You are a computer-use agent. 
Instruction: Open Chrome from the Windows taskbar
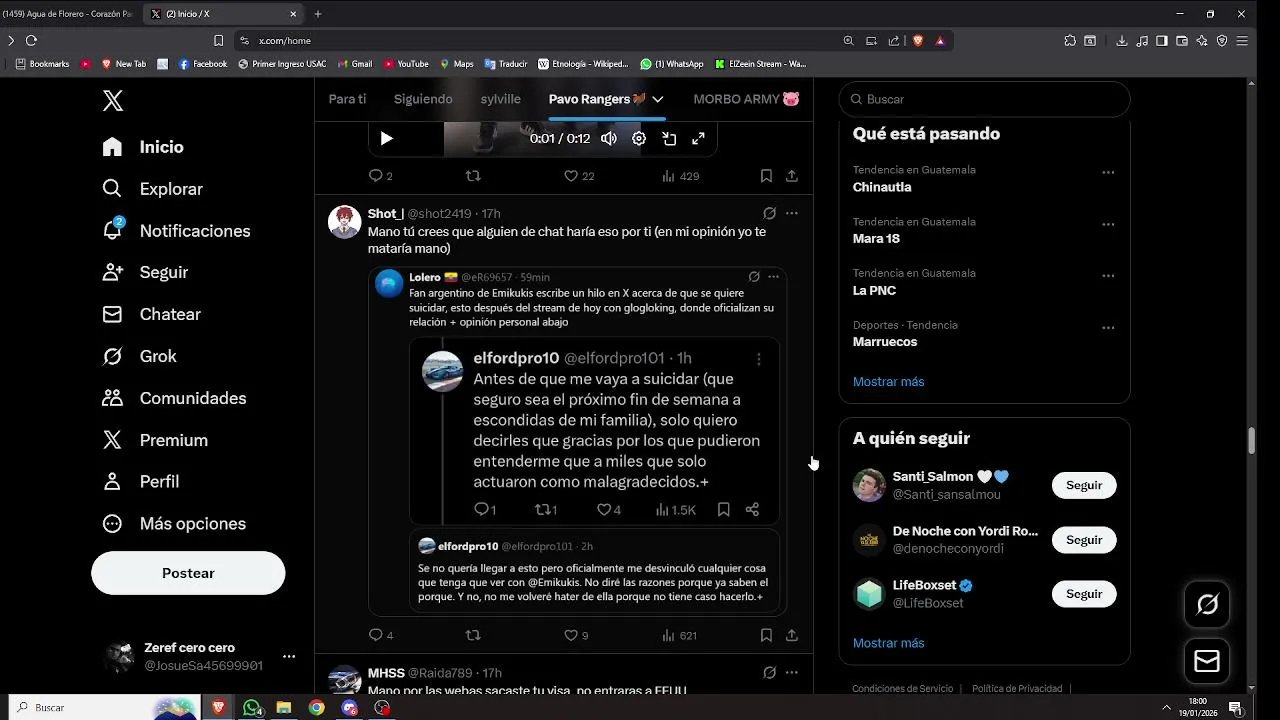click(316, 707)
